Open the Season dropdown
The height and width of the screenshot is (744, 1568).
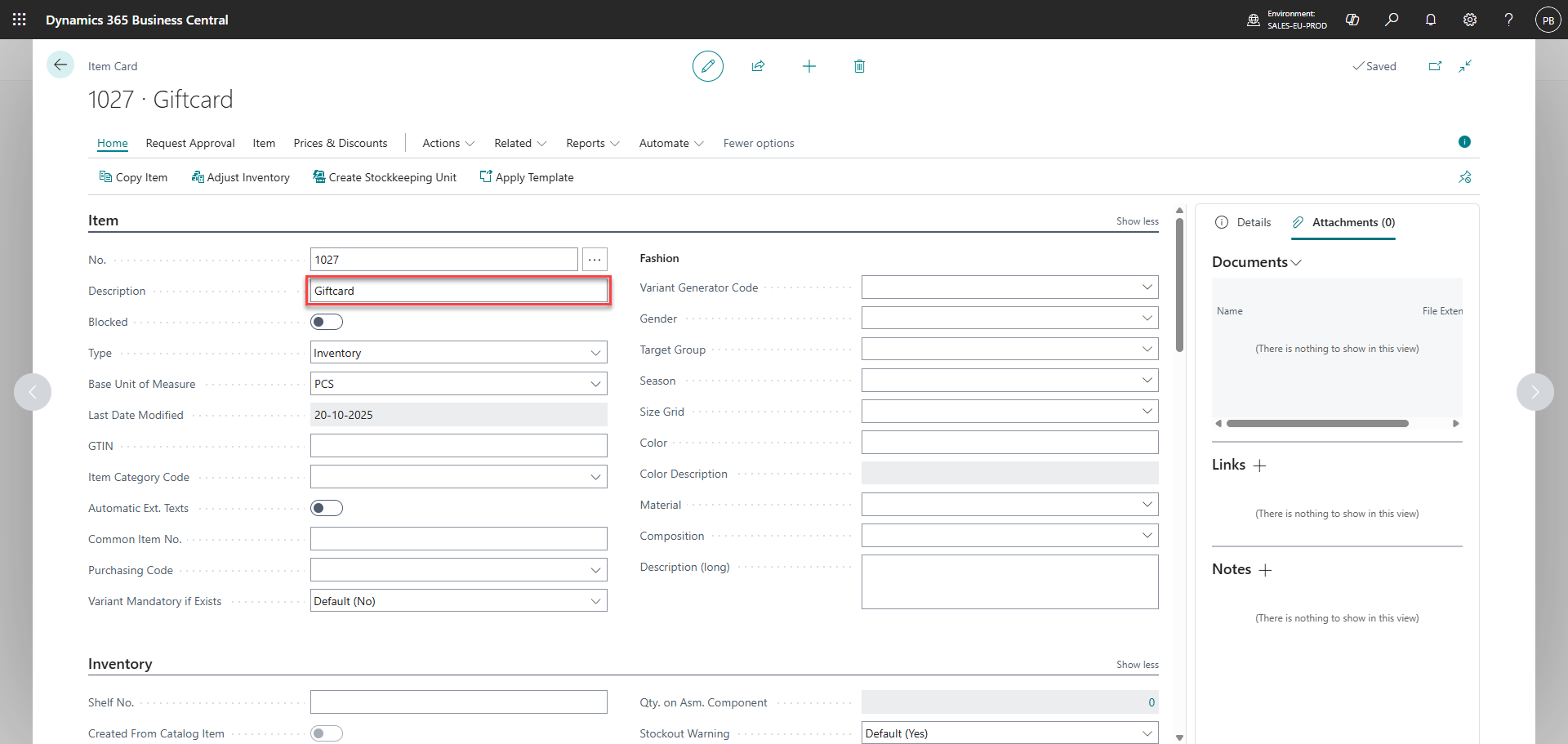(x=1147, y=381)
